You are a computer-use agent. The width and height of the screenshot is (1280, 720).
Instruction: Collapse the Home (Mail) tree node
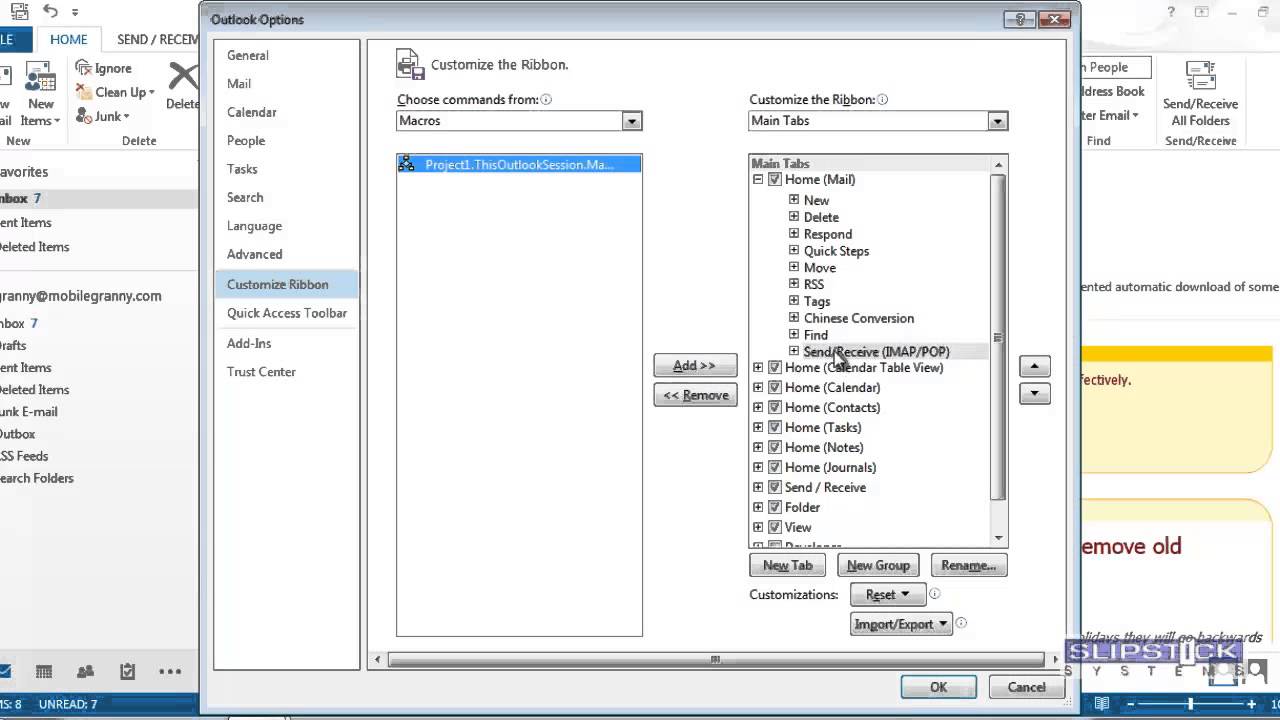coord(758,180)
